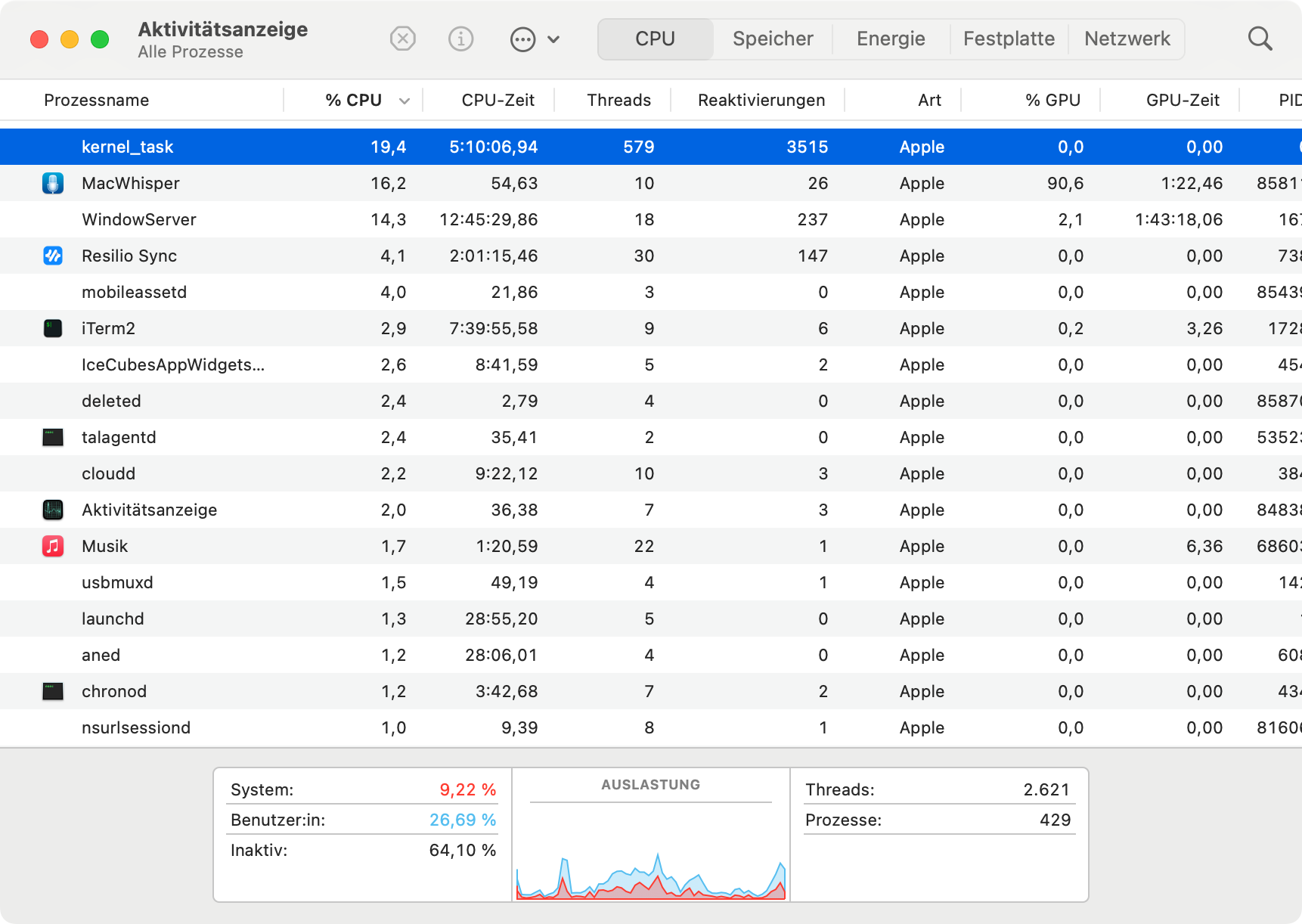The height and width of the screenshot is (924, 1302).
Task: Sort by Art column header
Action: pyautogui.click(x=929, y=100)
